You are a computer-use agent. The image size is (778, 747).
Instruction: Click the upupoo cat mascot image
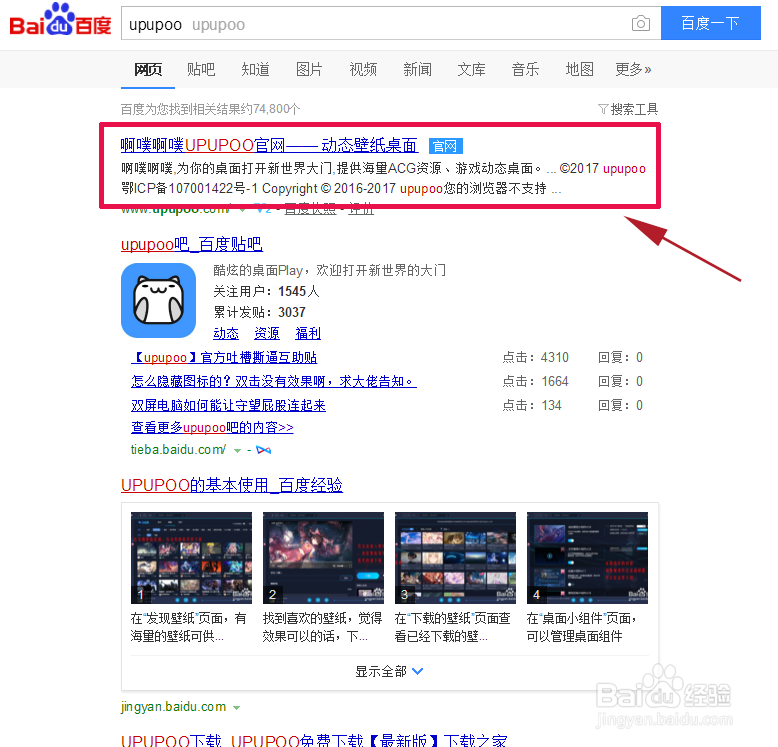tap(158, 301)
